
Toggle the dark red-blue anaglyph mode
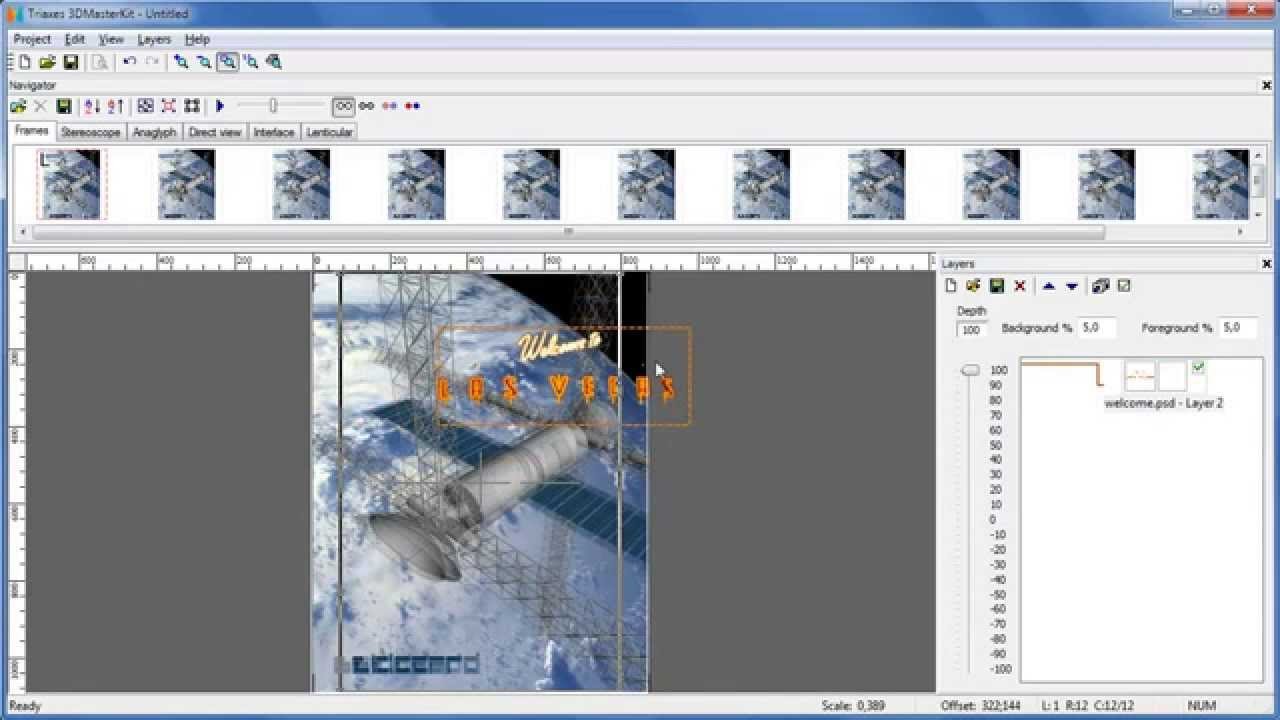(412, 106)
